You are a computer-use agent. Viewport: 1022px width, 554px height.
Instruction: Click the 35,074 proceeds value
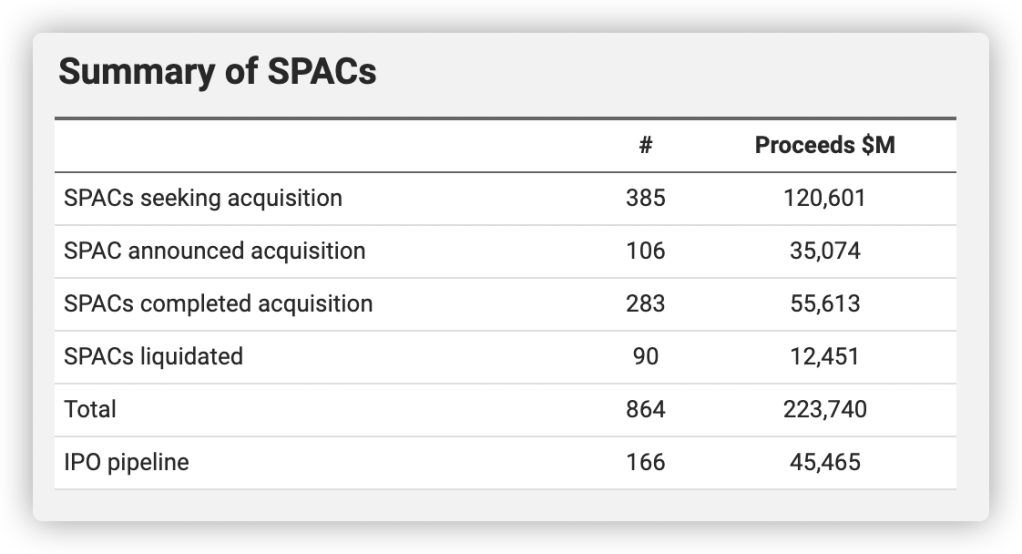point(824,251)
